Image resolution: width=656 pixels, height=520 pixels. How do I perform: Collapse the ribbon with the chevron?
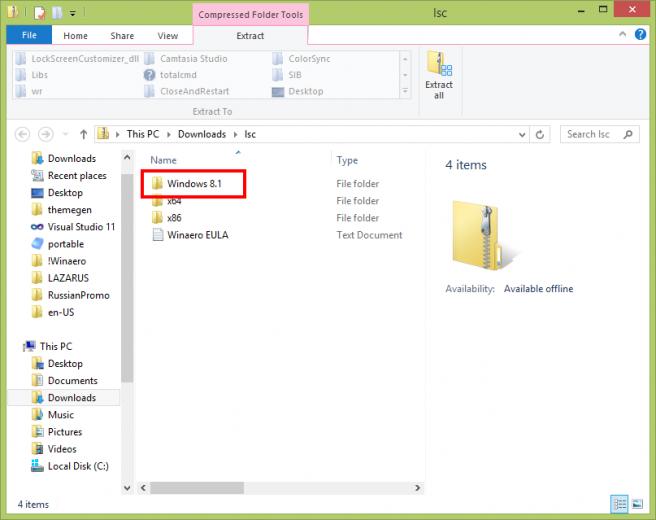622,34
